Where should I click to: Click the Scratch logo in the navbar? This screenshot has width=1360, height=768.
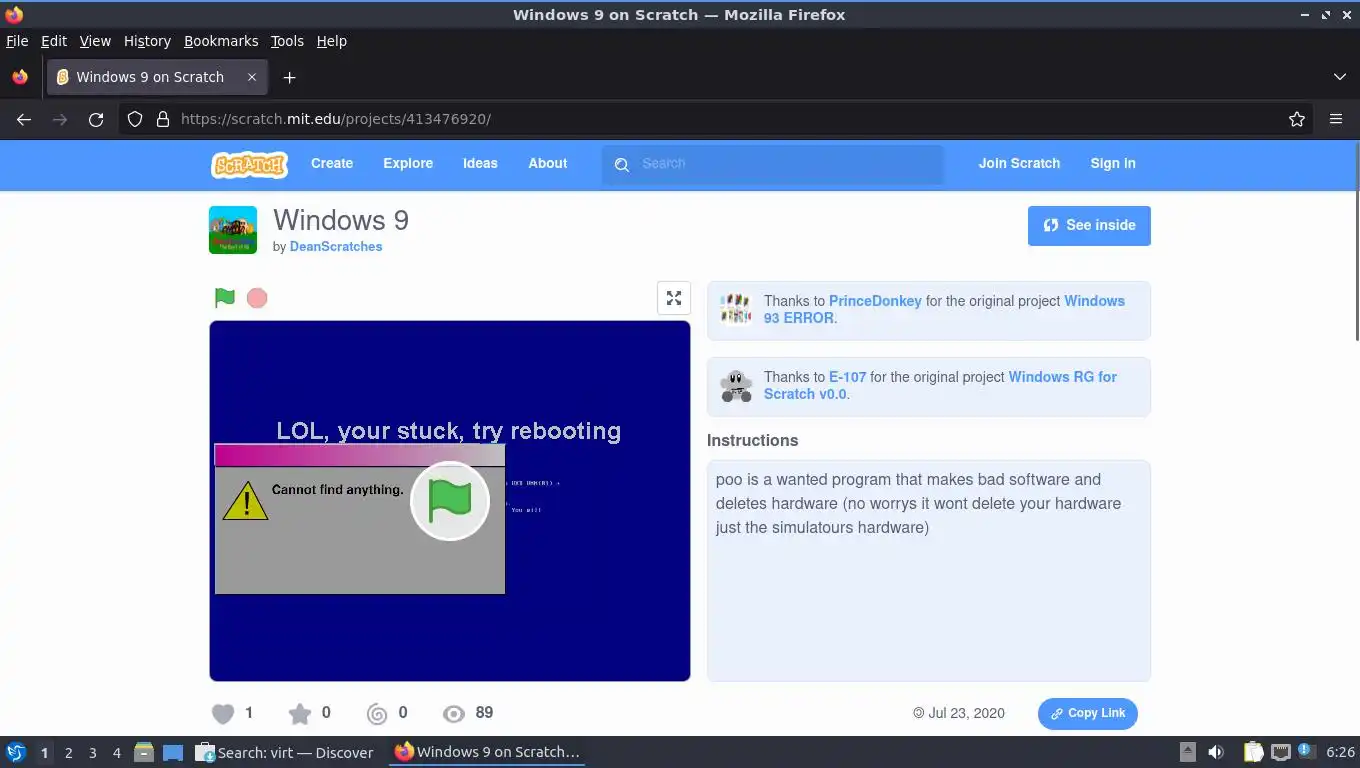(249, 164)
